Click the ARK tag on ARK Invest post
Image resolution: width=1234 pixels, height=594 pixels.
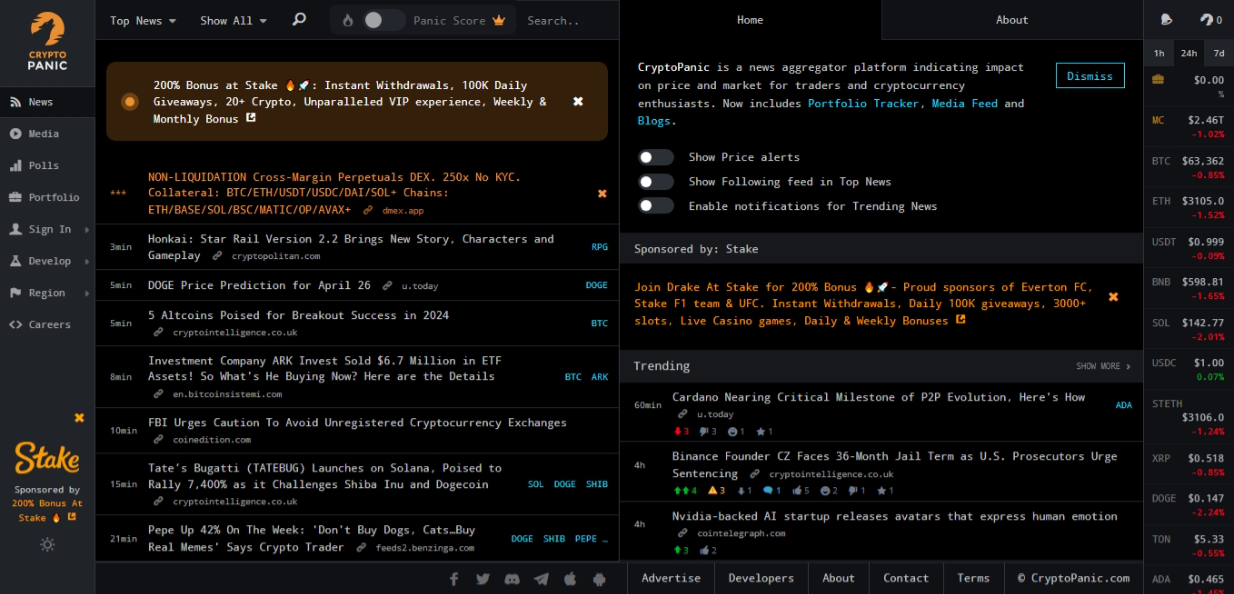[x=599, y=377]
